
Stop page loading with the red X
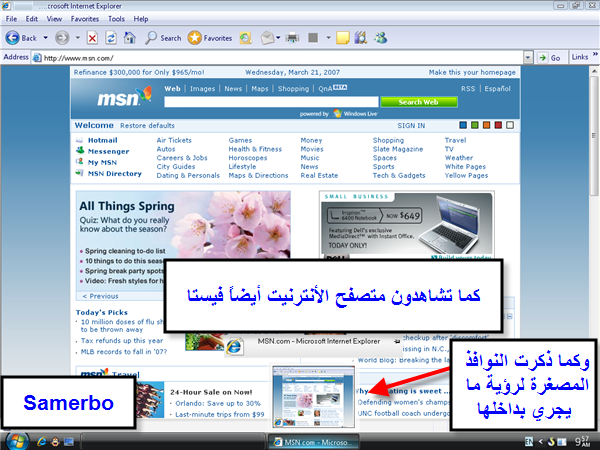pos(92,38)
